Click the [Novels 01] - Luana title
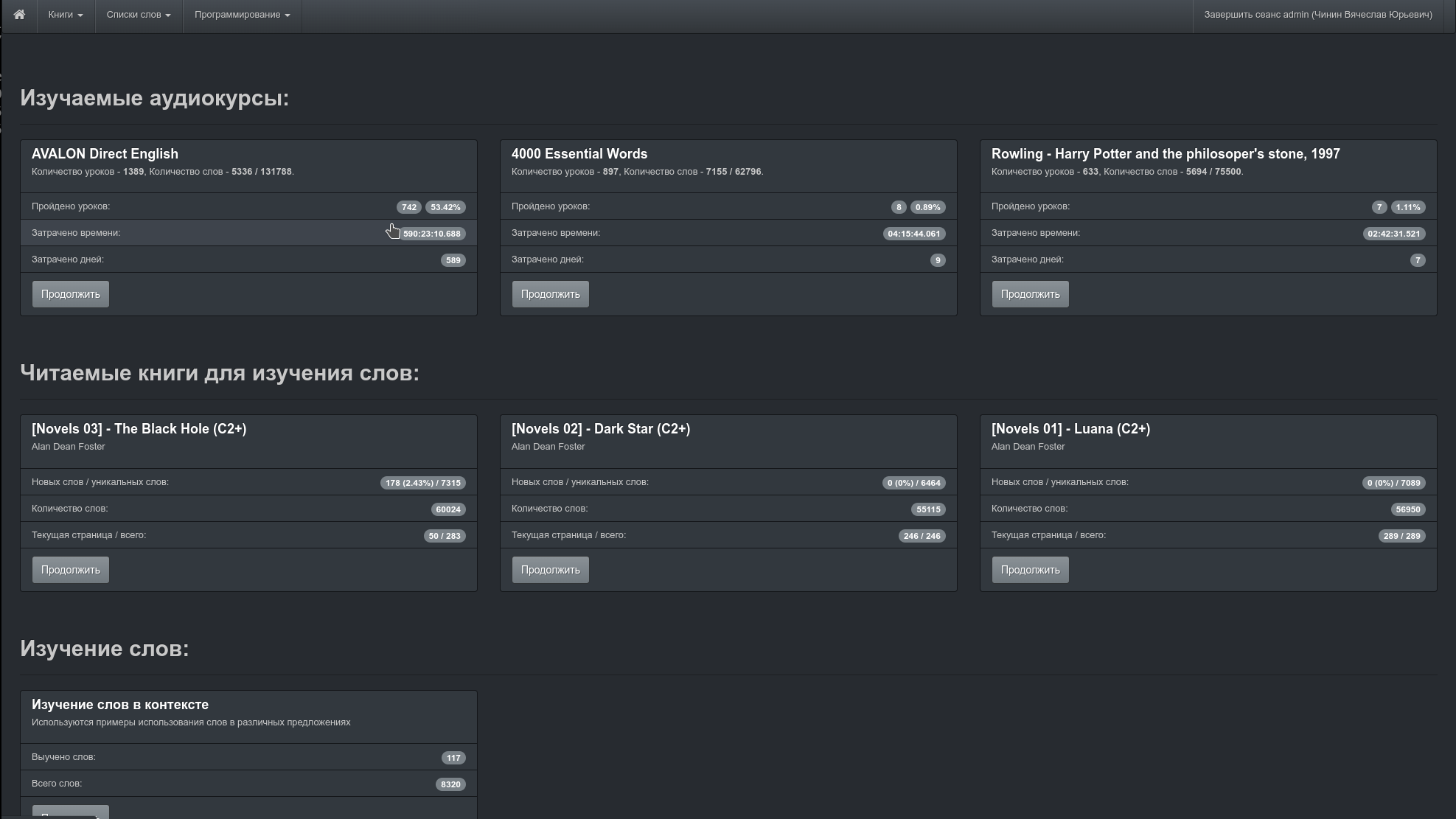 pos(1070,429)
